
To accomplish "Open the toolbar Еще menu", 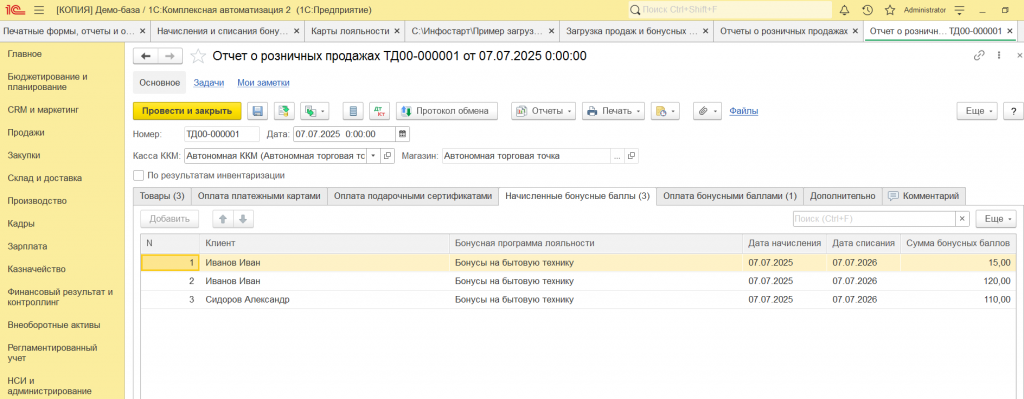I will [978, 111].
